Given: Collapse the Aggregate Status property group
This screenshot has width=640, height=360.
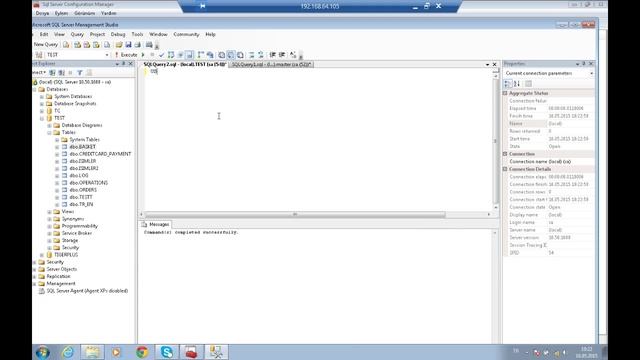Looking at the screenshot, I should [505, 93].
